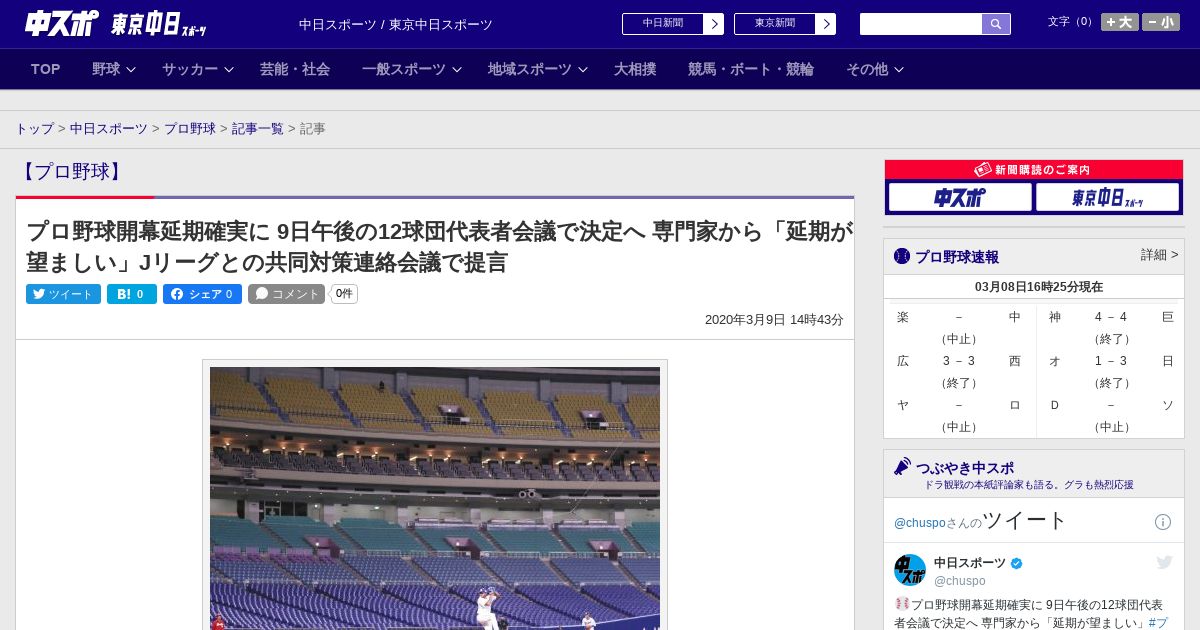
Task: Expand the 地域スポーツ menu chevron
Action: point(583,70)
